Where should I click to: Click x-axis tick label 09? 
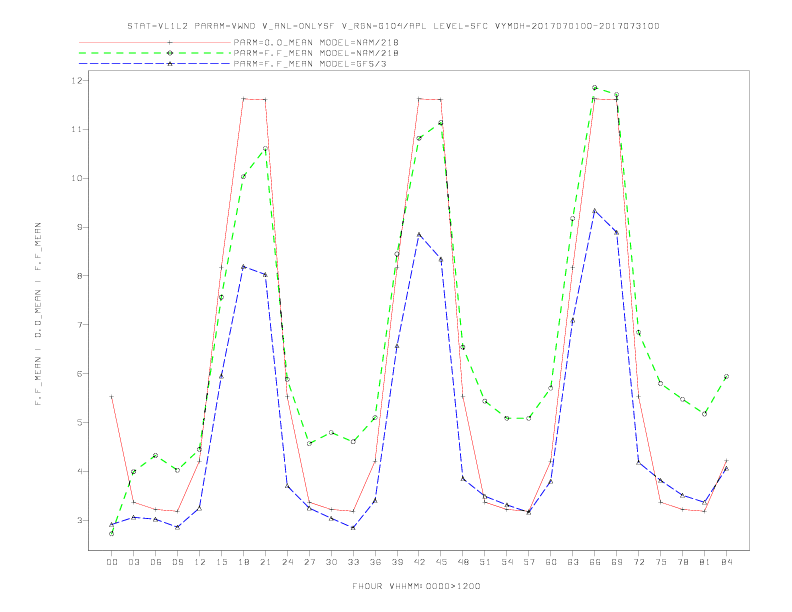tap(177, 562)
